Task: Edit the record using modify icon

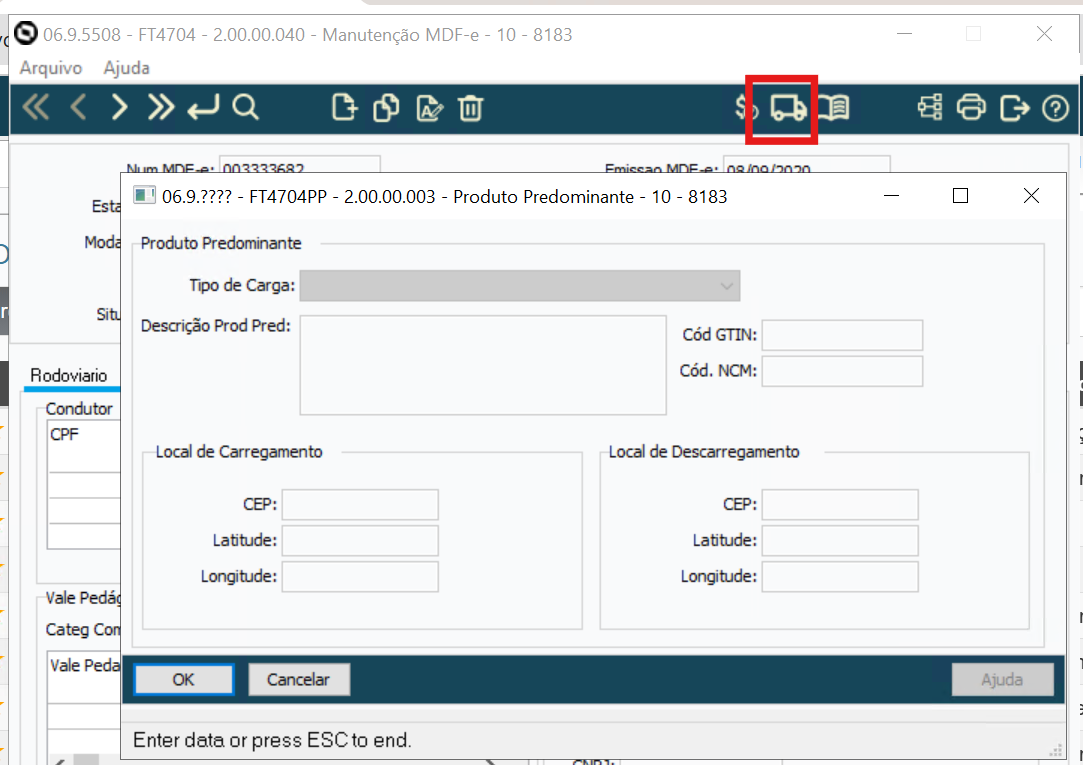Action: click(x=429, y=108)
